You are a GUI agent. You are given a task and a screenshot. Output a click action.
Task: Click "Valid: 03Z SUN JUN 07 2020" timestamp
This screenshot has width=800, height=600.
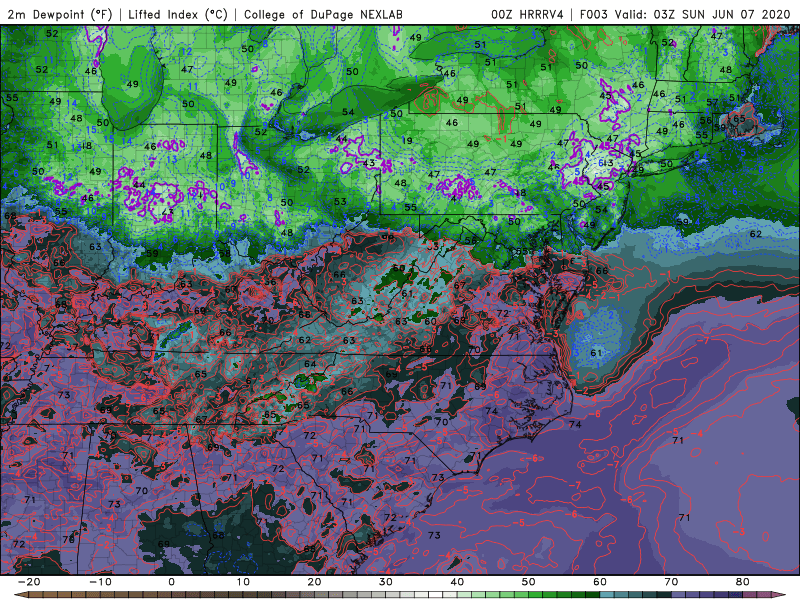coord(702,14)
